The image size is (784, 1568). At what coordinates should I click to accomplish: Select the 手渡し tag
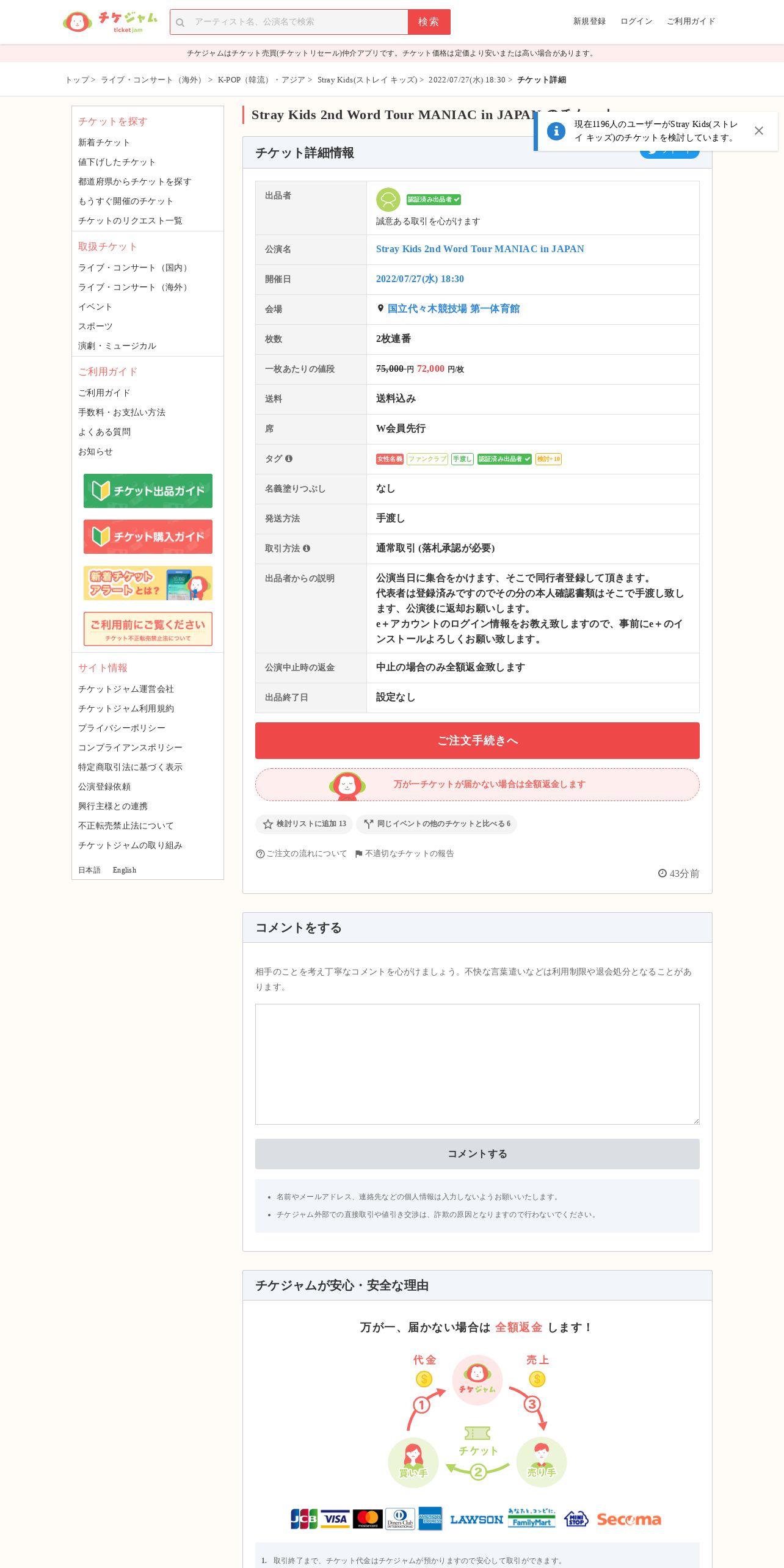tap(462, 459)
